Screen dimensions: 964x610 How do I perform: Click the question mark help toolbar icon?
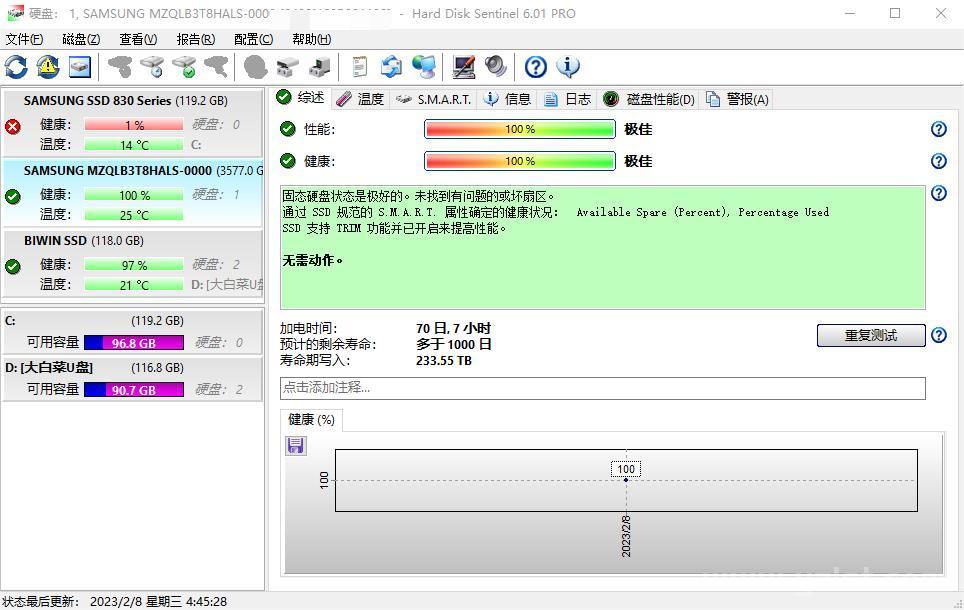pos(535,66)
